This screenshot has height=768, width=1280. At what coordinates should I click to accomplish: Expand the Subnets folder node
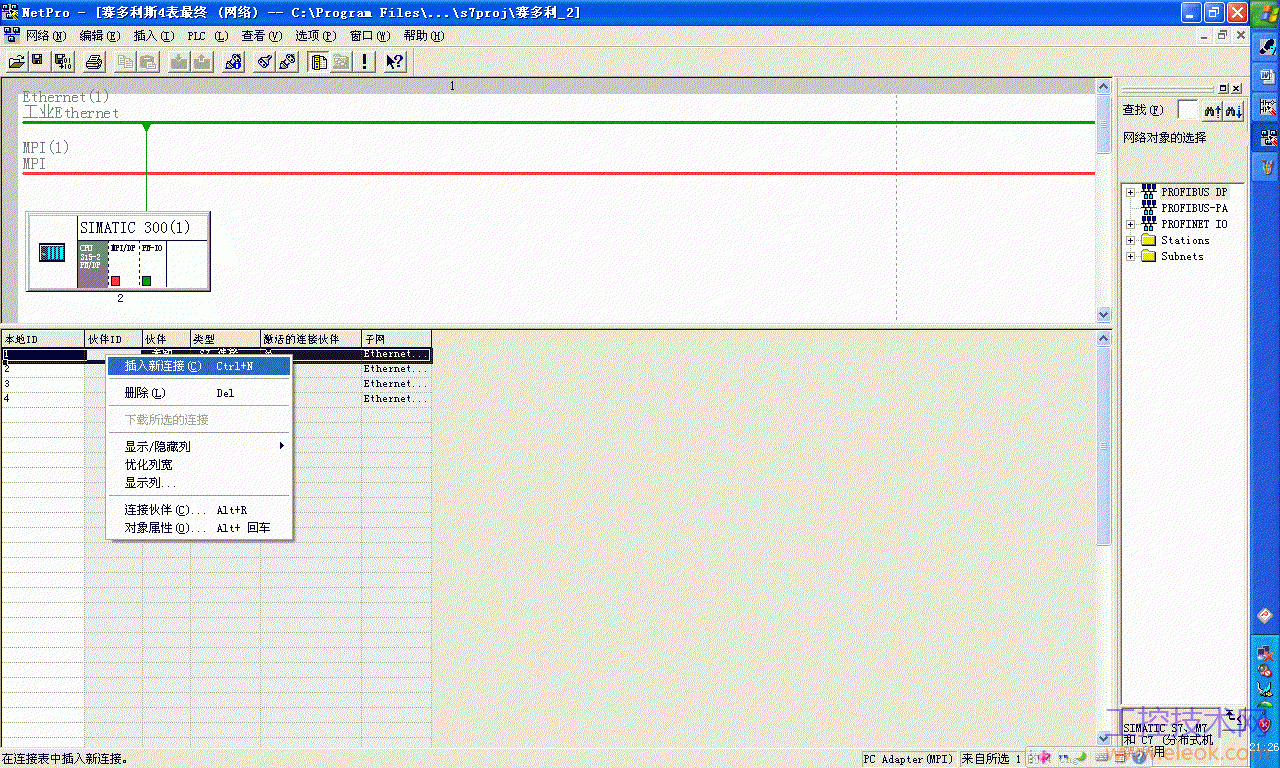[x=1130, y=256]
